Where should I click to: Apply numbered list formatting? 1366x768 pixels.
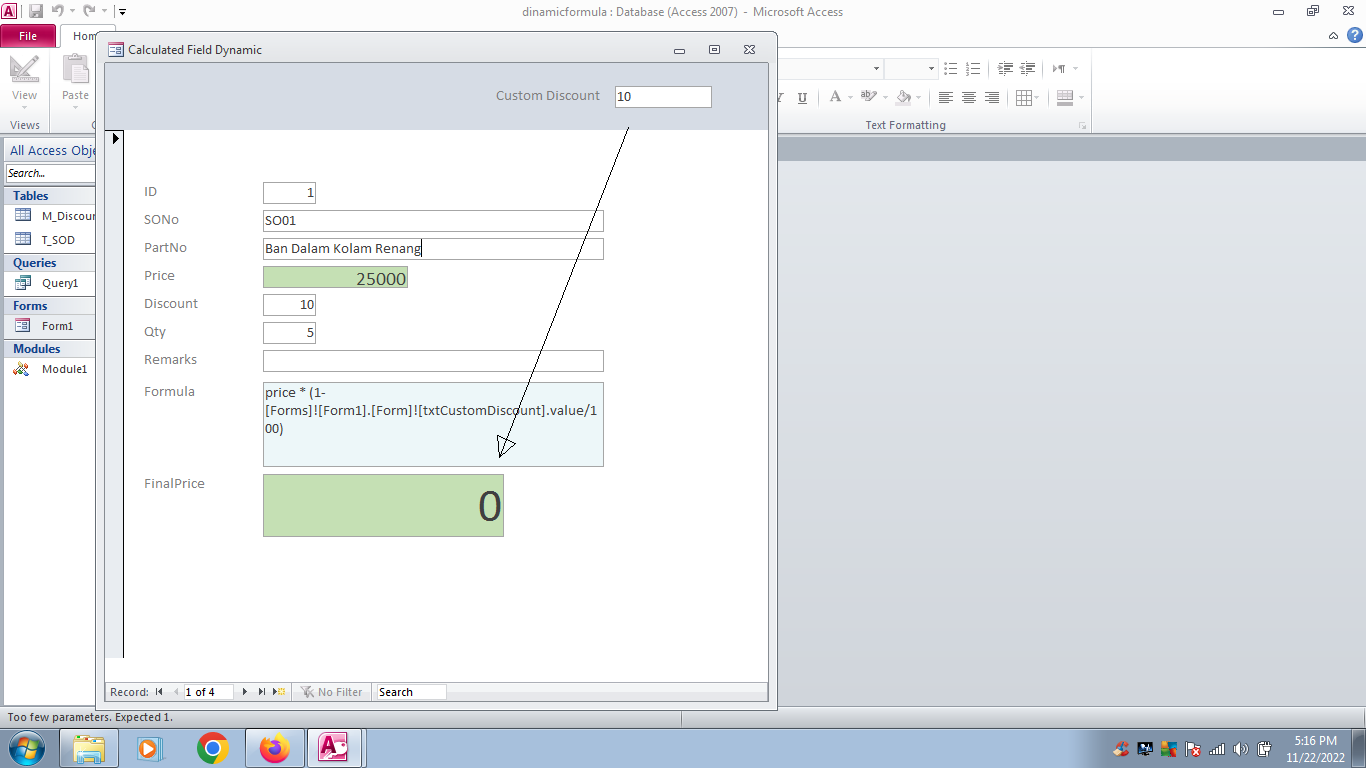973,69
